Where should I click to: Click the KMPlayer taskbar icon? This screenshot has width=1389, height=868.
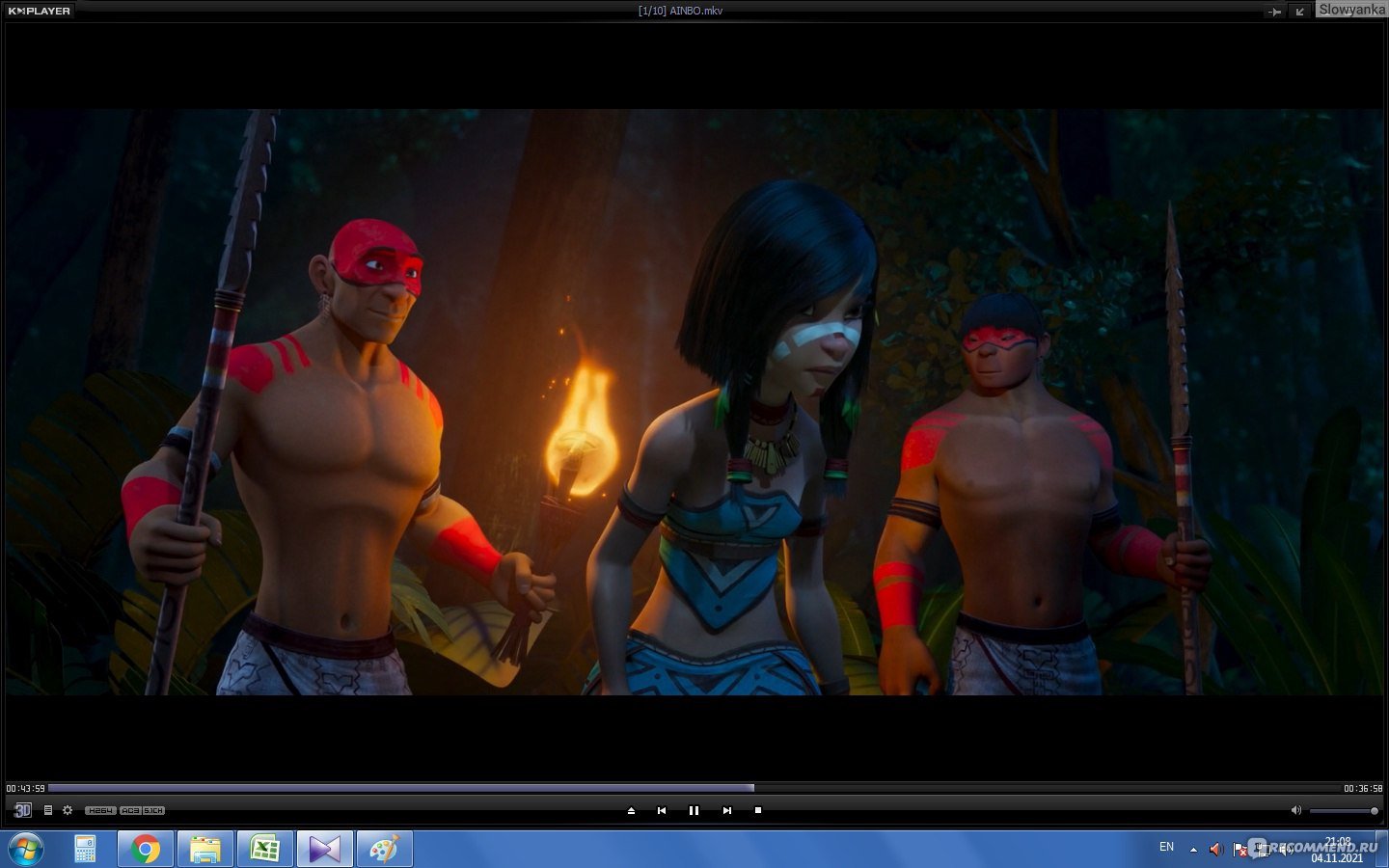tap(325, 849)
